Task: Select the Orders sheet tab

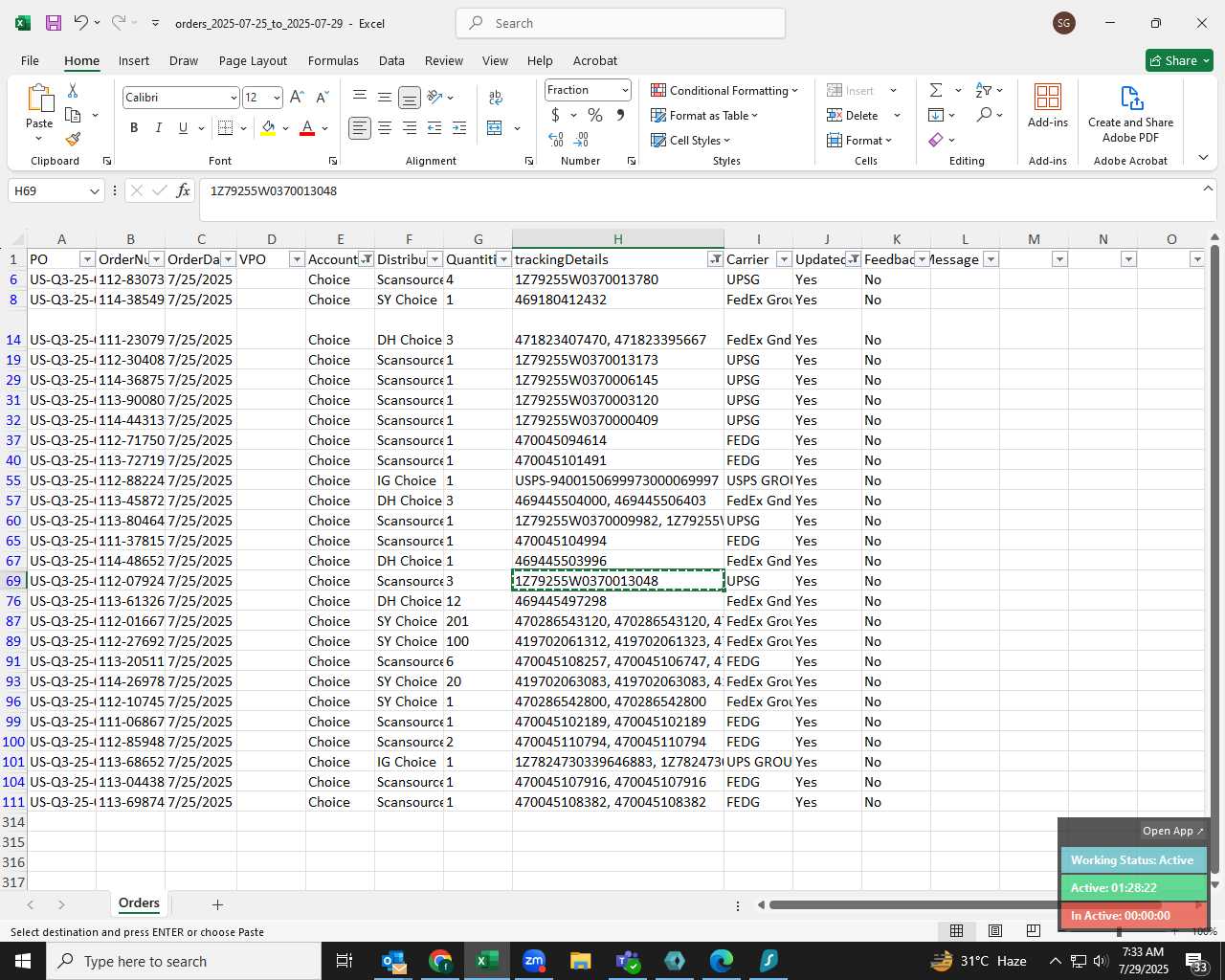Action: coord(139,903)
